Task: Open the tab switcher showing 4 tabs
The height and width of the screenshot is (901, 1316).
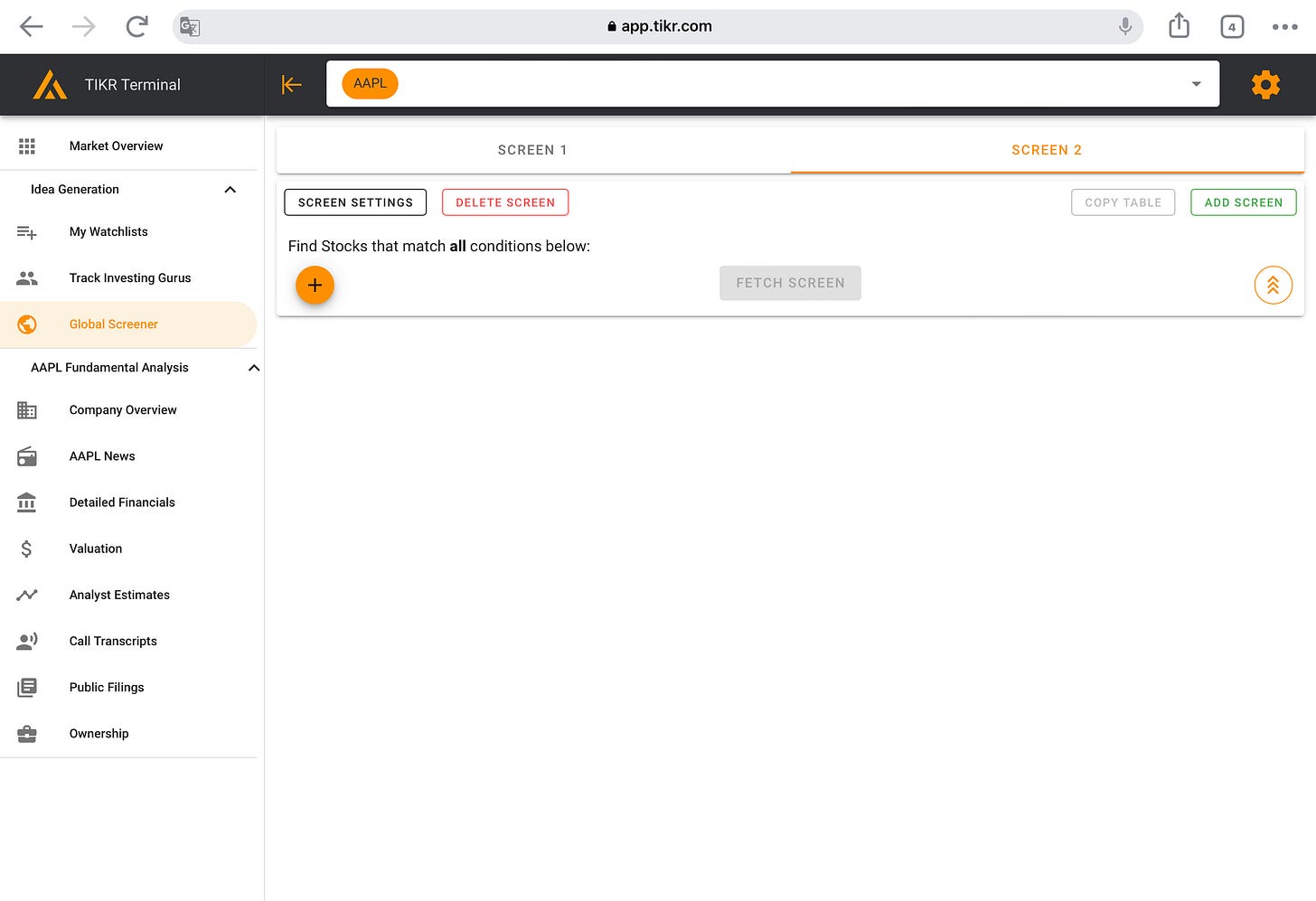Action: point(1232,26)
